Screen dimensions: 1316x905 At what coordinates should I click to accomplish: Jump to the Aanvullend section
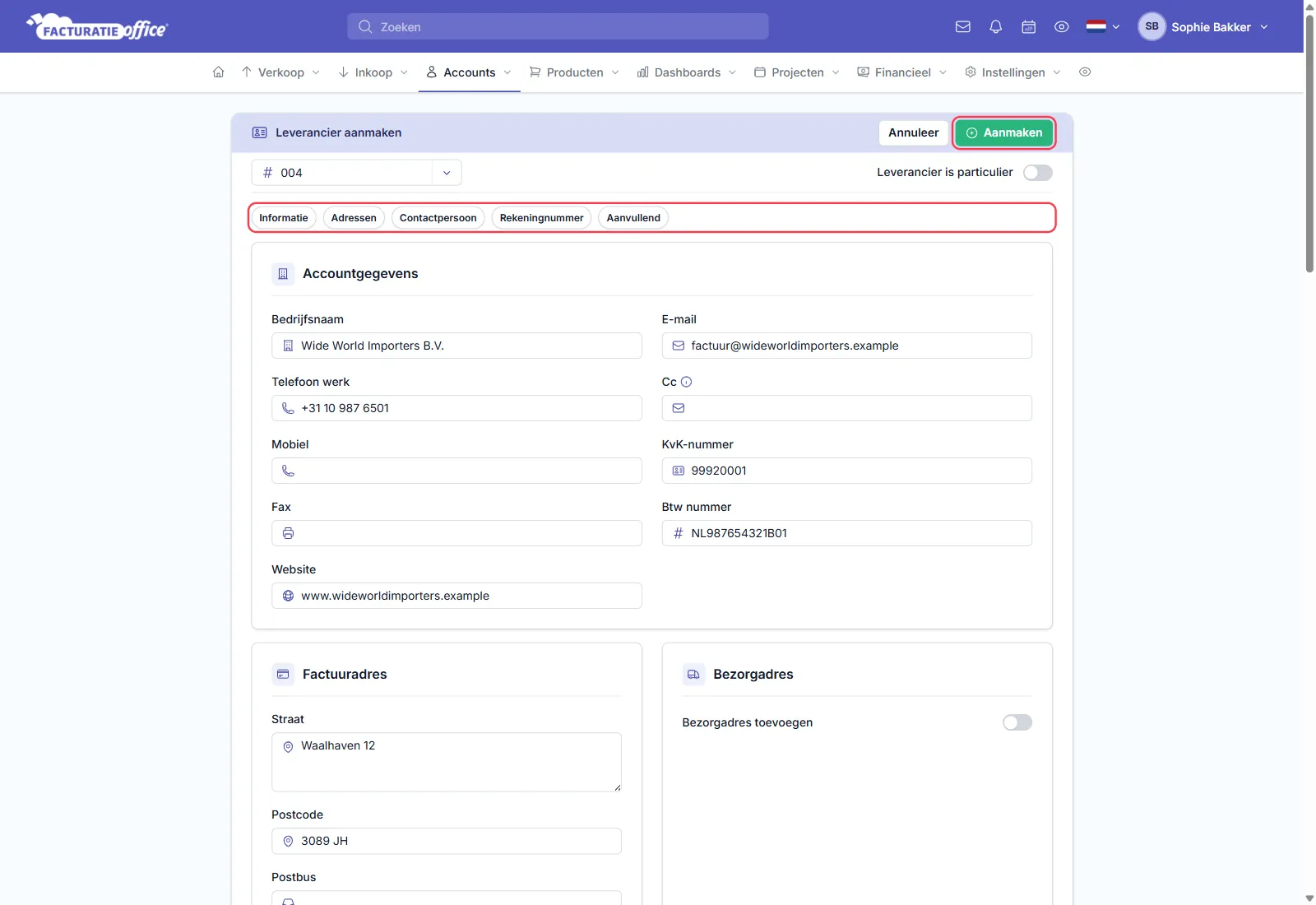(633, 218)
